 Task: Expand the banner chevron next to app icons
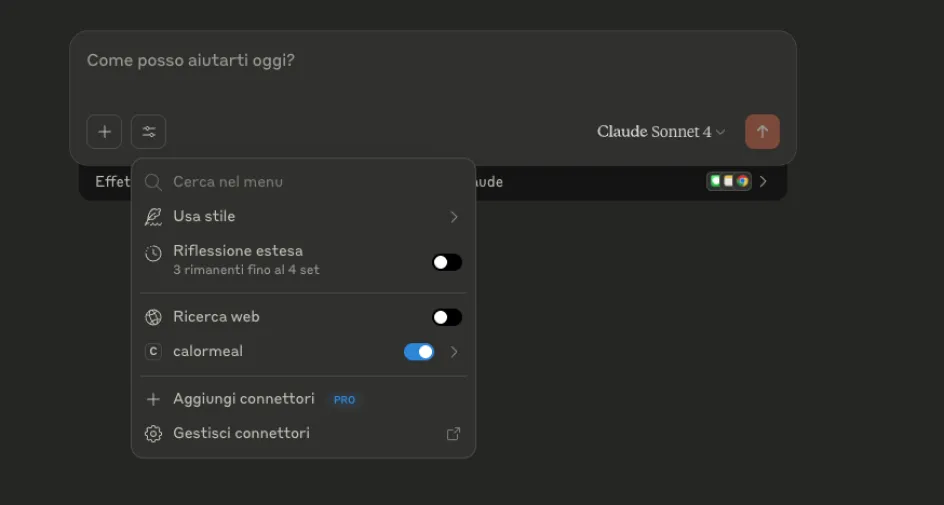pyautogui.click(x=764, y=182)
